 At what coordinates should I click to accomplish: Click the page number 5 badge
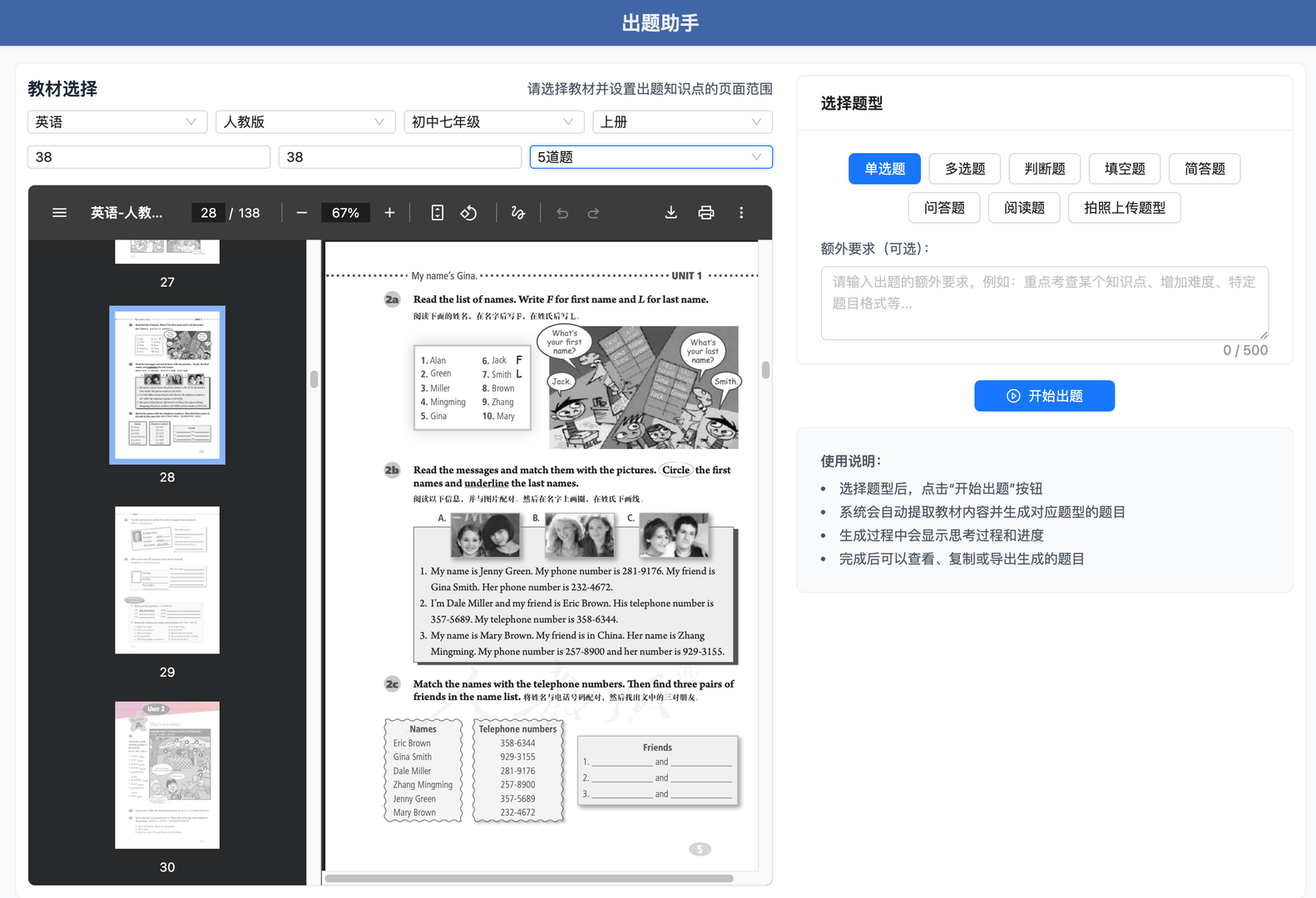[700, 849]
